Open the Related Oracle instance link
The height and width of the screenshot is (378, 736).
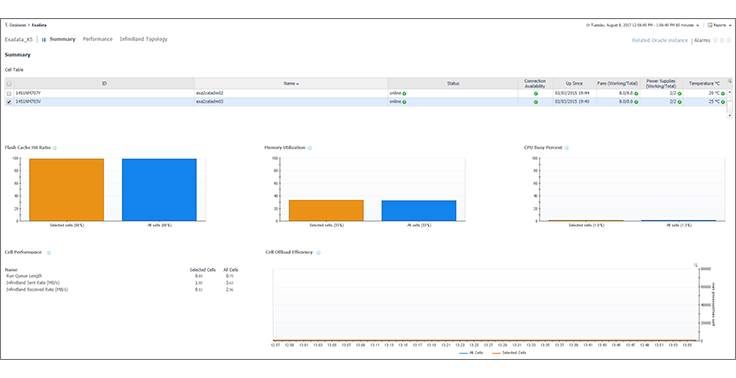coord(659,40)
